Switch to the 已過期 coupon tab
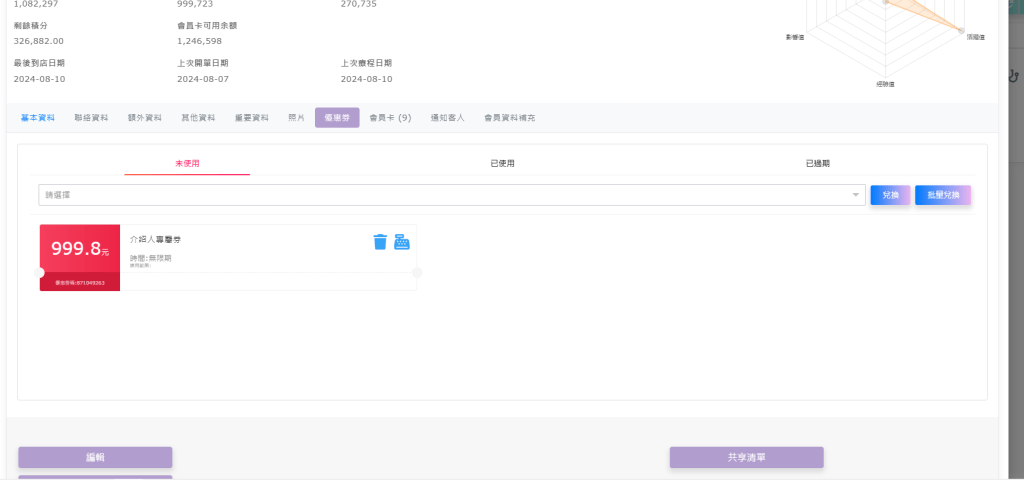The height and width of the screenshot is (480, 1024). point(817,163)
